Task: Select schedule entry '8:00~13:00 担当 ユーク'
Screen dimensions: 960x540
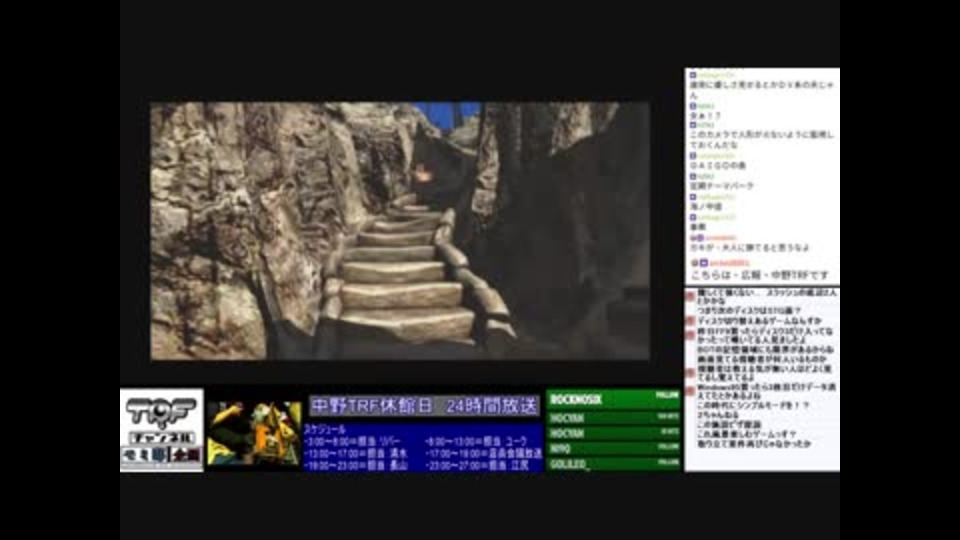Action: (x=475, y=441)
